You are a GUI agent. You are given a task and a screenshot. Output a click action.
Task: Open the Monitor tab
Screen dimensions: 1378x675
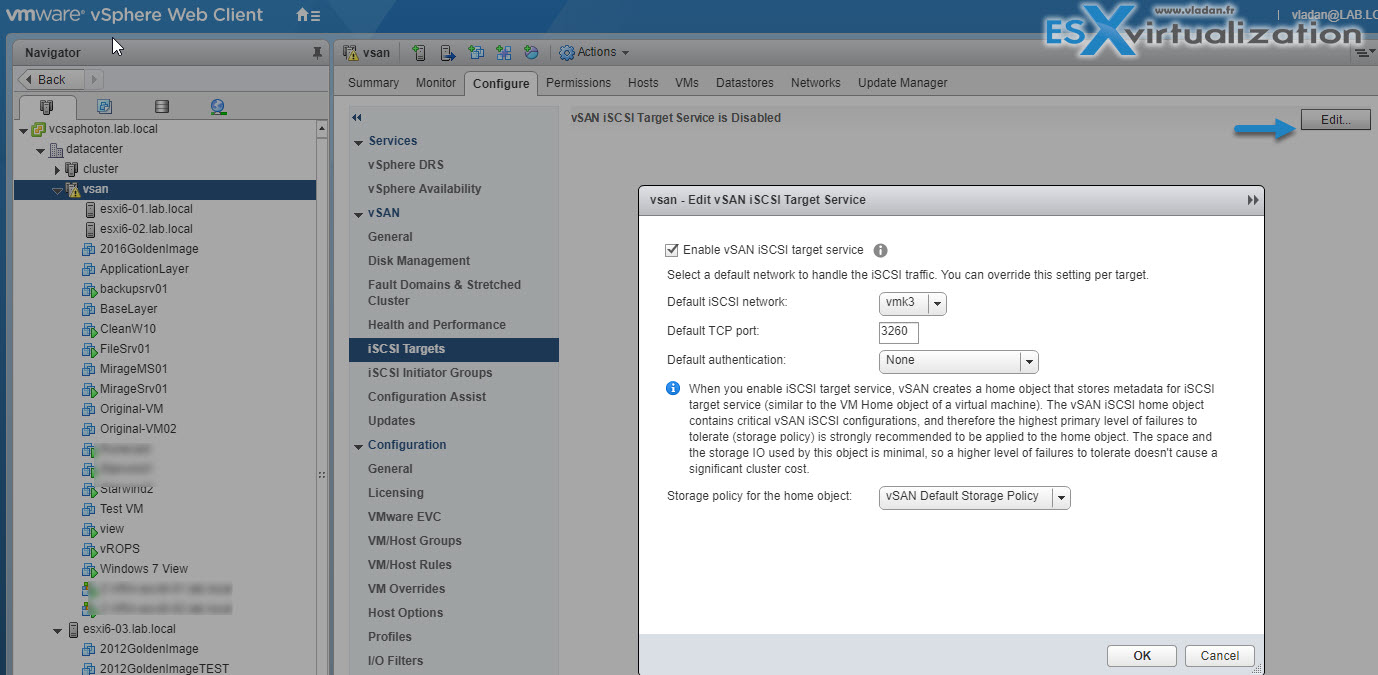click(436, 83)
